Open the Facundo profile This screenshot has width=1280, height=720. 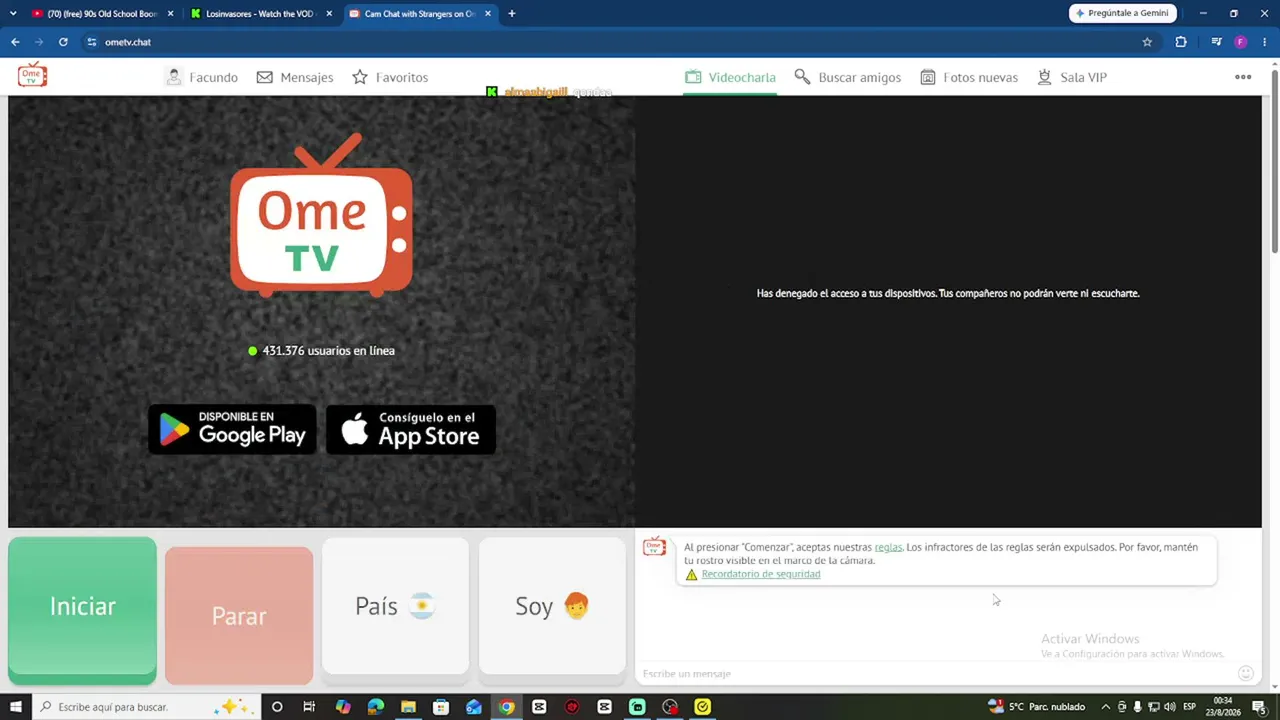tap(202, 77)
